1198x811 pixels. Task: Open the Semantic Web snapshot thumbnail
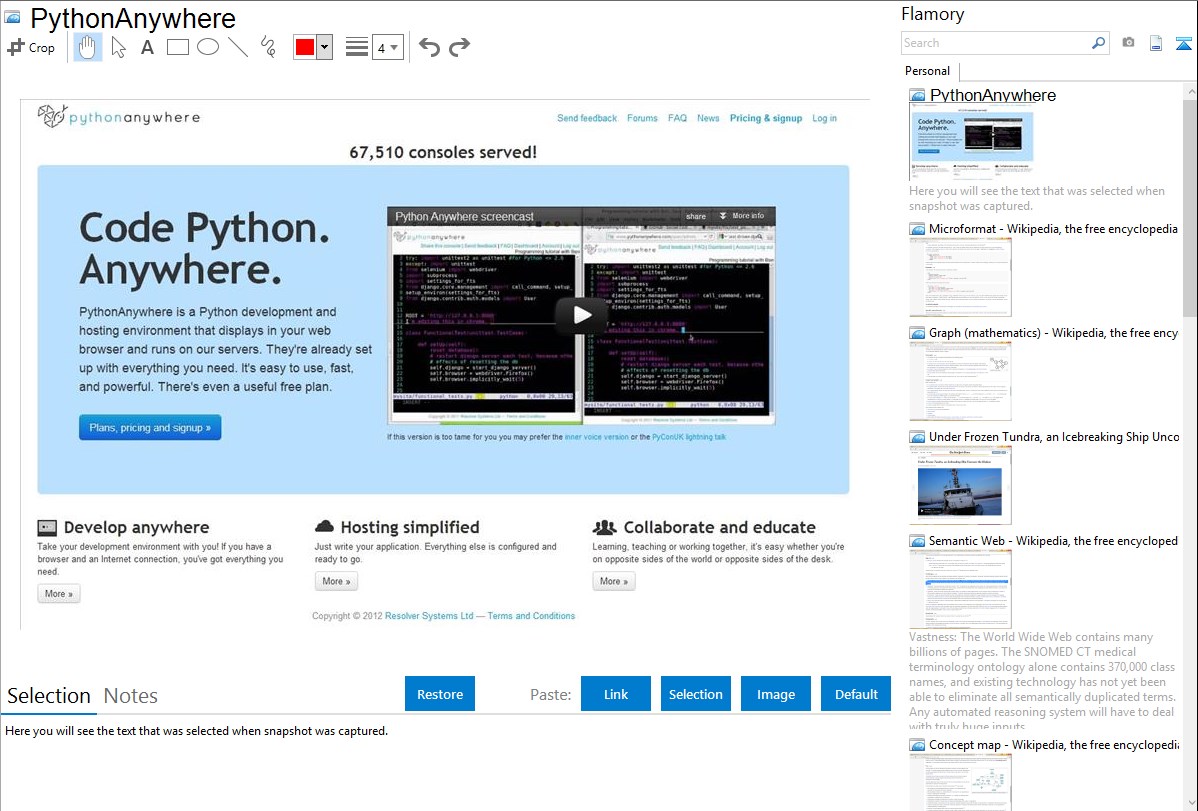960,589
